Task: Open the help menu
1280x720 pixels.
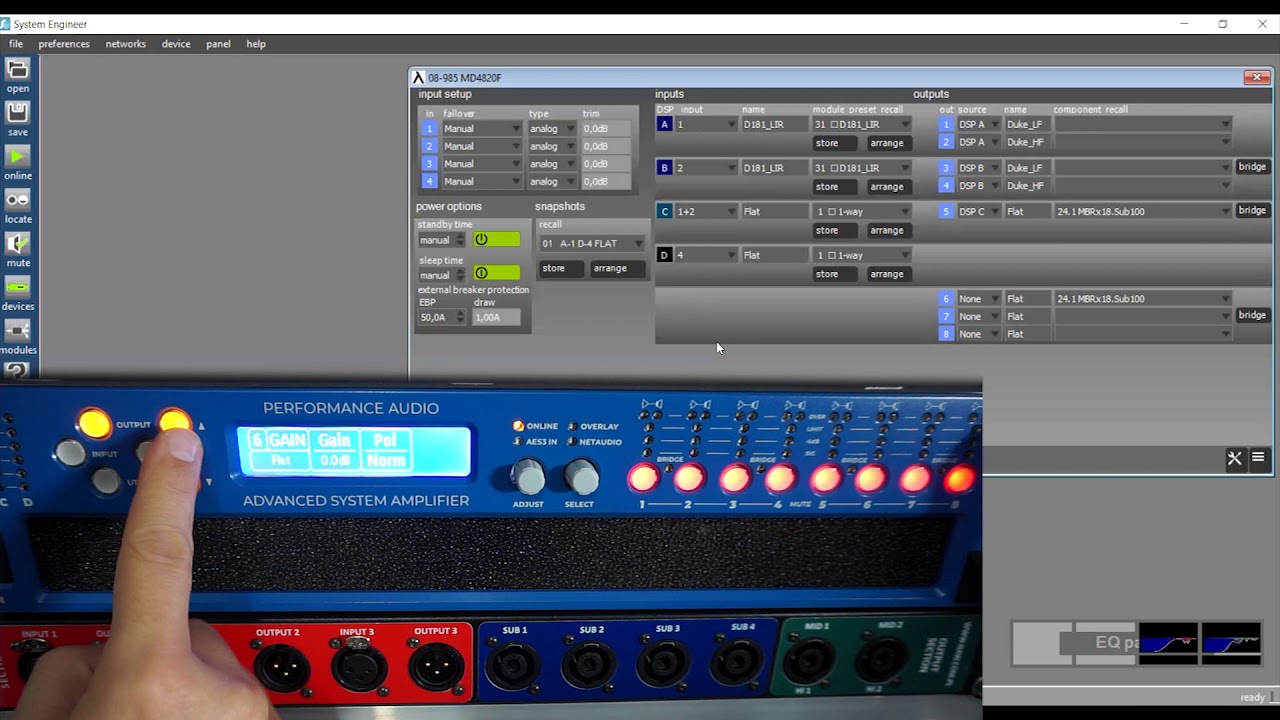Action: click(x=256, y=44)
